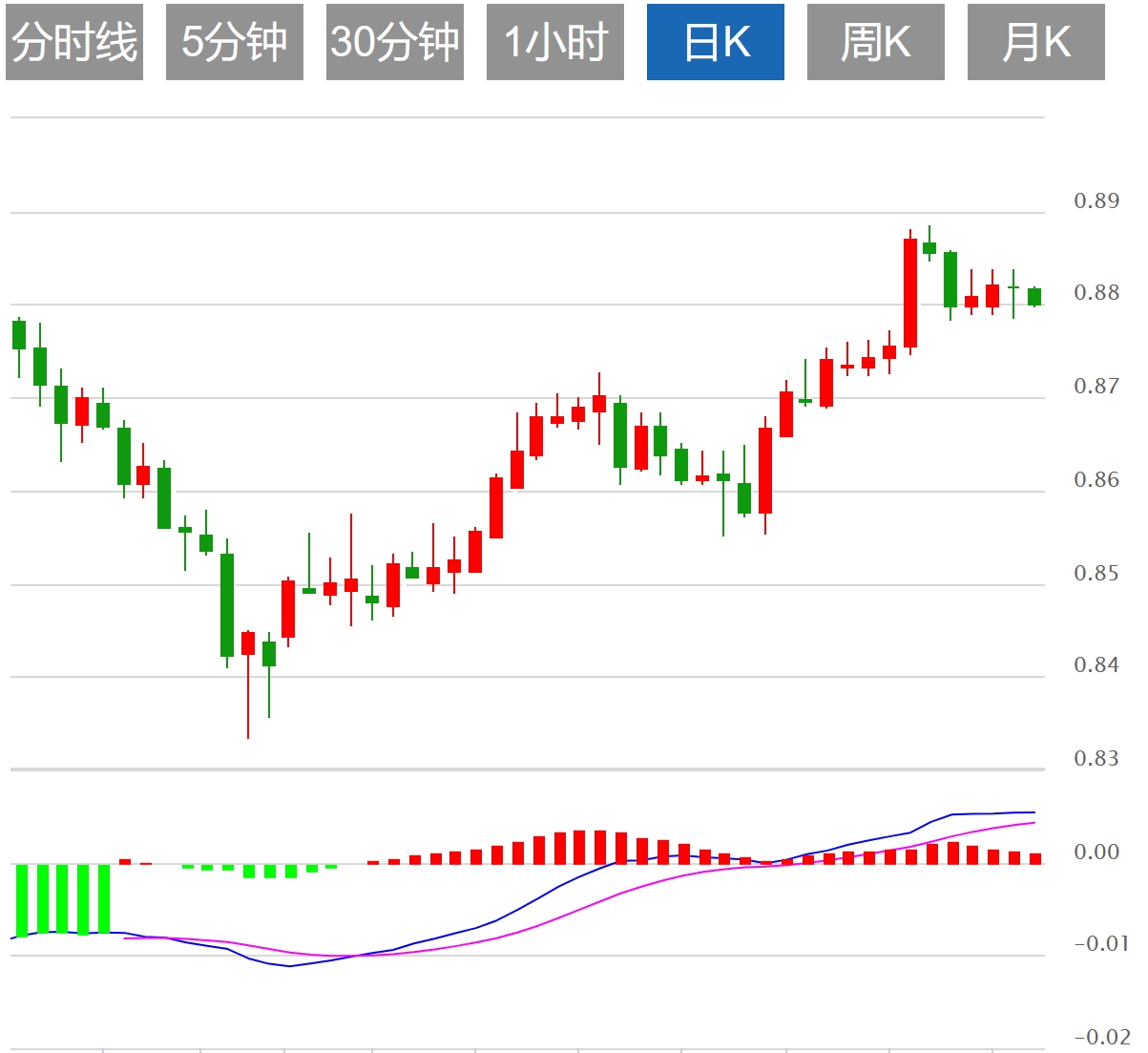Viewport: 1148px width, 1053px height.
Task: Click the active 日K tab
Action: (716, 42)
